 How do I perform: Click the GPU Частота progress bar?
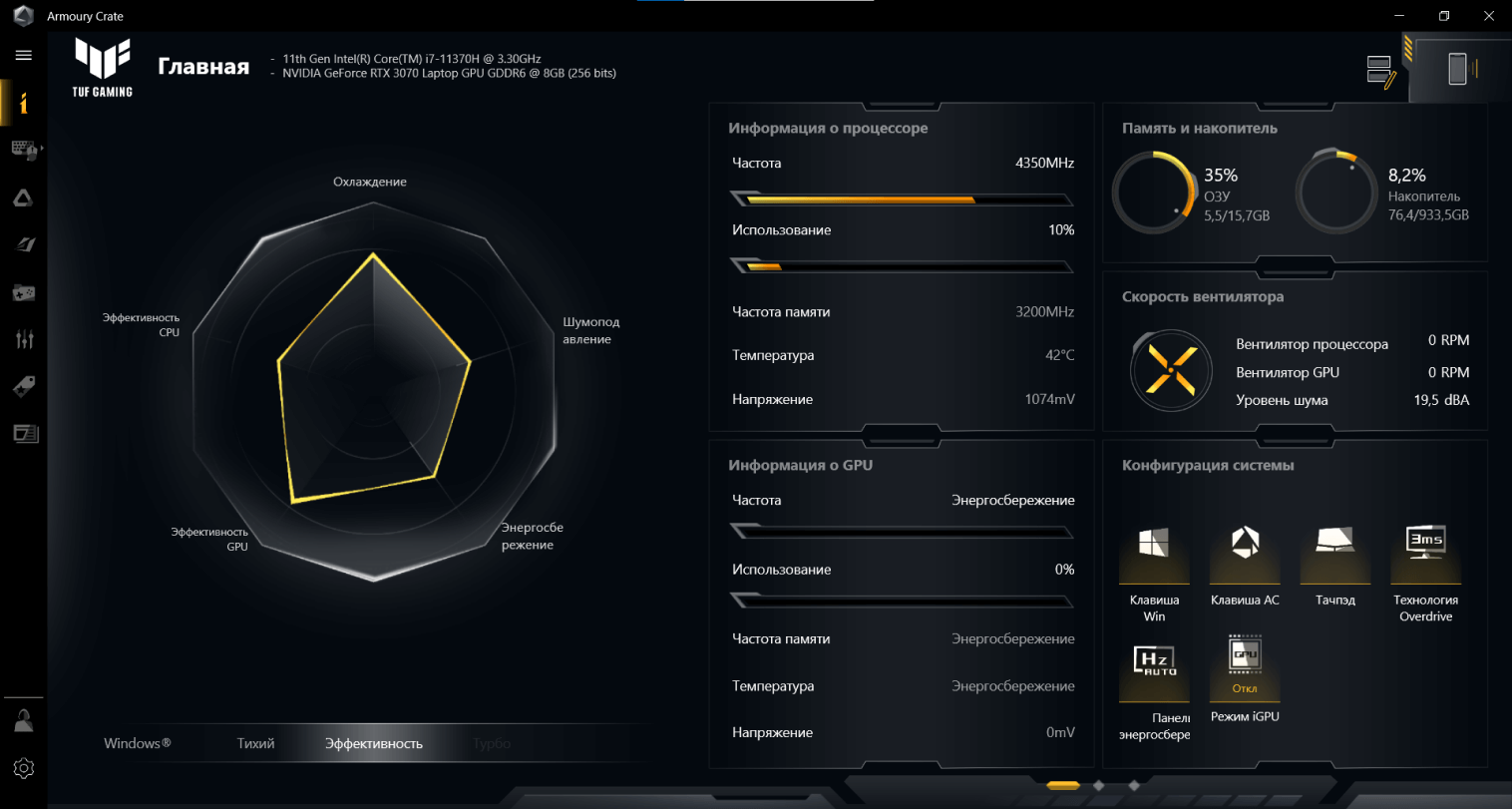point(902,532)
